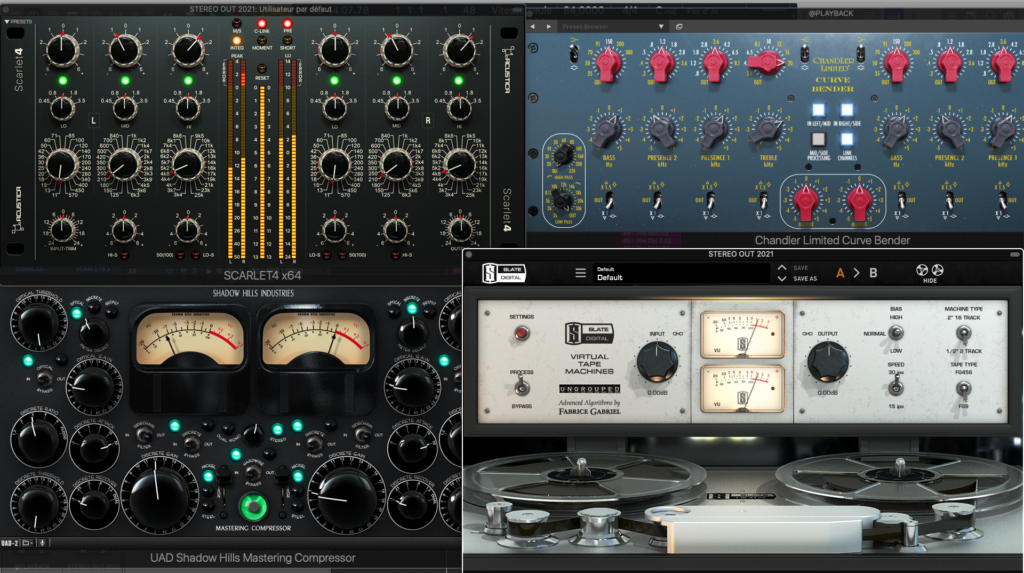This screenshot has height=573, width=1024.
Task: Click the preset up chevron in Slate header
Action: pos(782,268)
